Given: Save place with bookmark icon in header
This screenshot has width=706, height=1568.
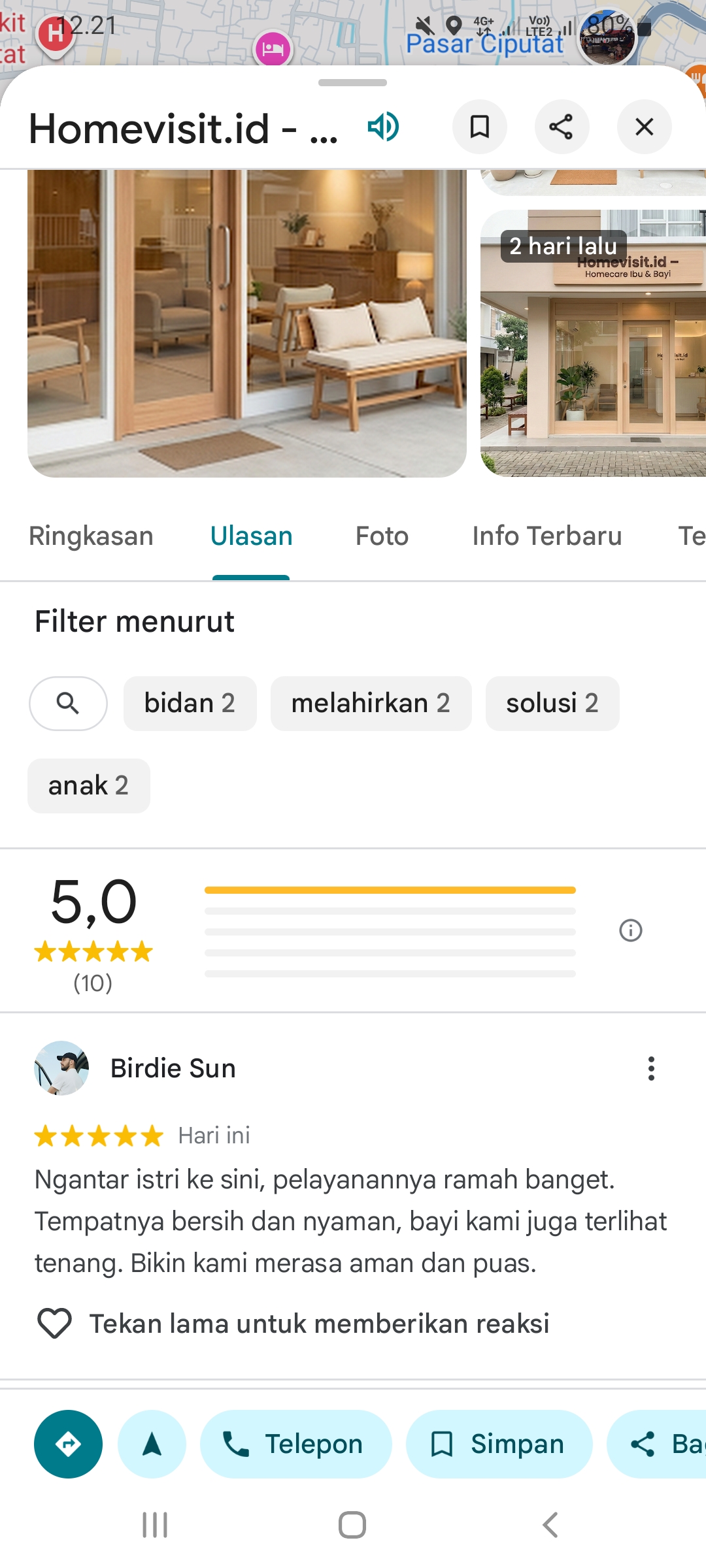Looking at the screenshot, I should point(480,127).
